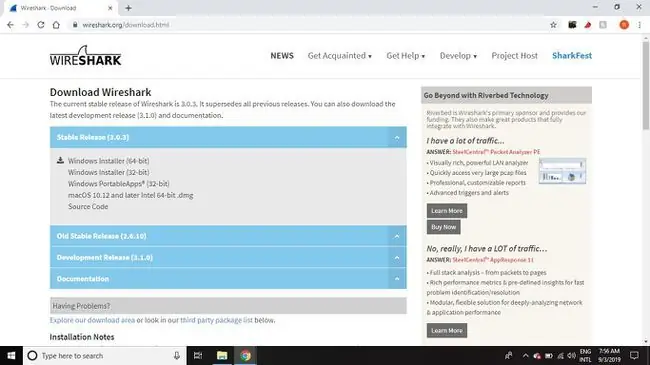This screenshot has width=650, height=365.
Task: Collapse the Stable Release section chevron
Action: tap(397, 137)
